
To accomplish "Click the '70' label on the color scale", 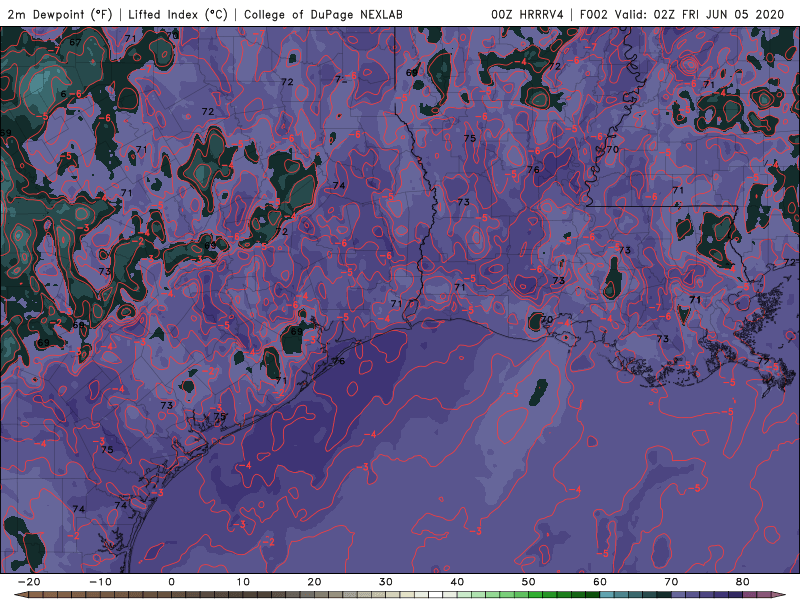I will (x=671, y=582).
